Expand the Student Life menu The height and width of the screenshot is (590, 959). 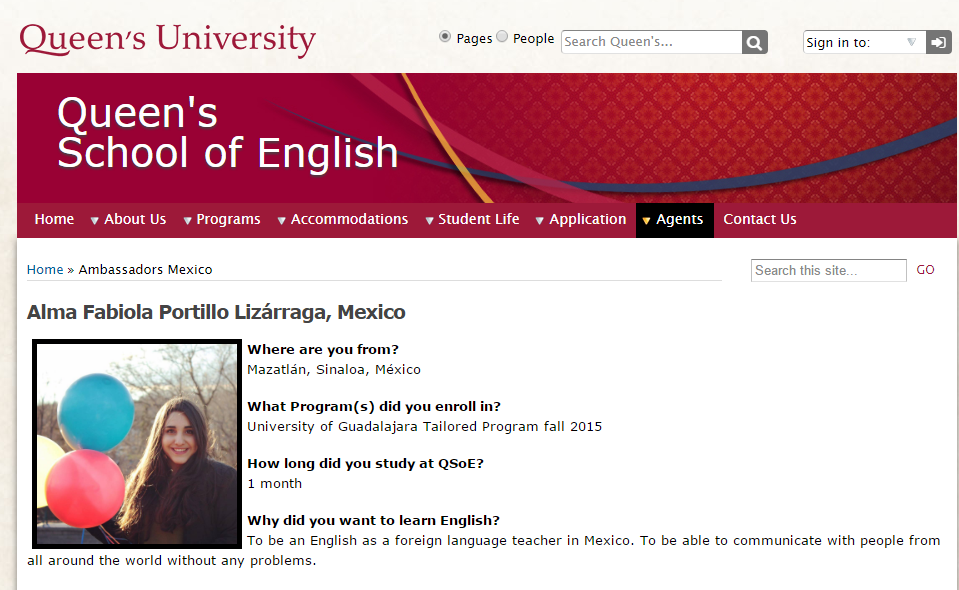tap(472, 219)
